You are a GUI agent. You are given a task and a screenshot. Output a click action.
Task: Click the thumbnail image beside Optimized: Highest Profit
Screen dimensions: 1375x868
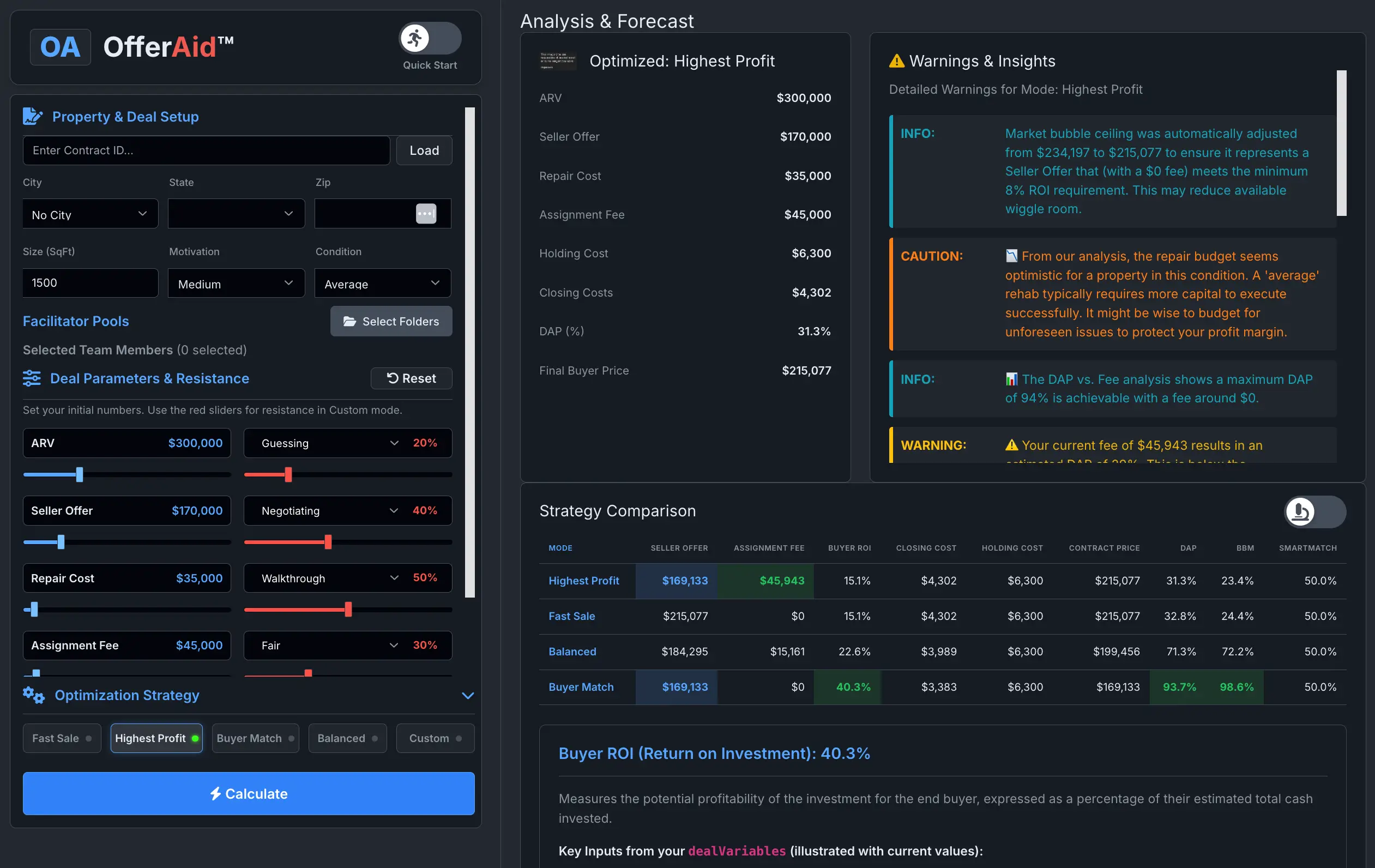(557, 61)
